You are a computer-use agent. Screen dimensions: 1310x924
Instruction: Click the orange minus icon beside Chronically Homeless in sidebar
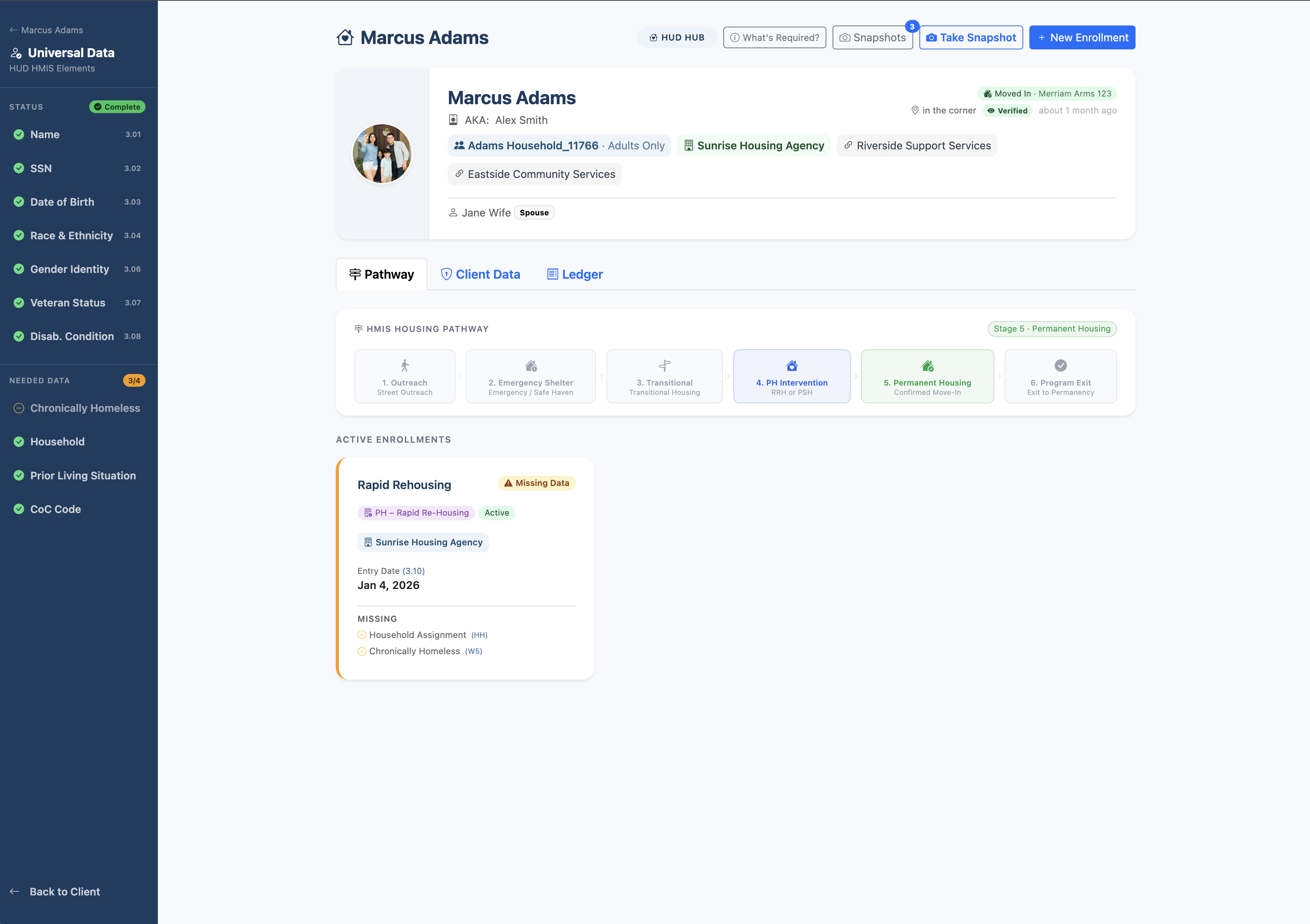[x=19, y=408]
